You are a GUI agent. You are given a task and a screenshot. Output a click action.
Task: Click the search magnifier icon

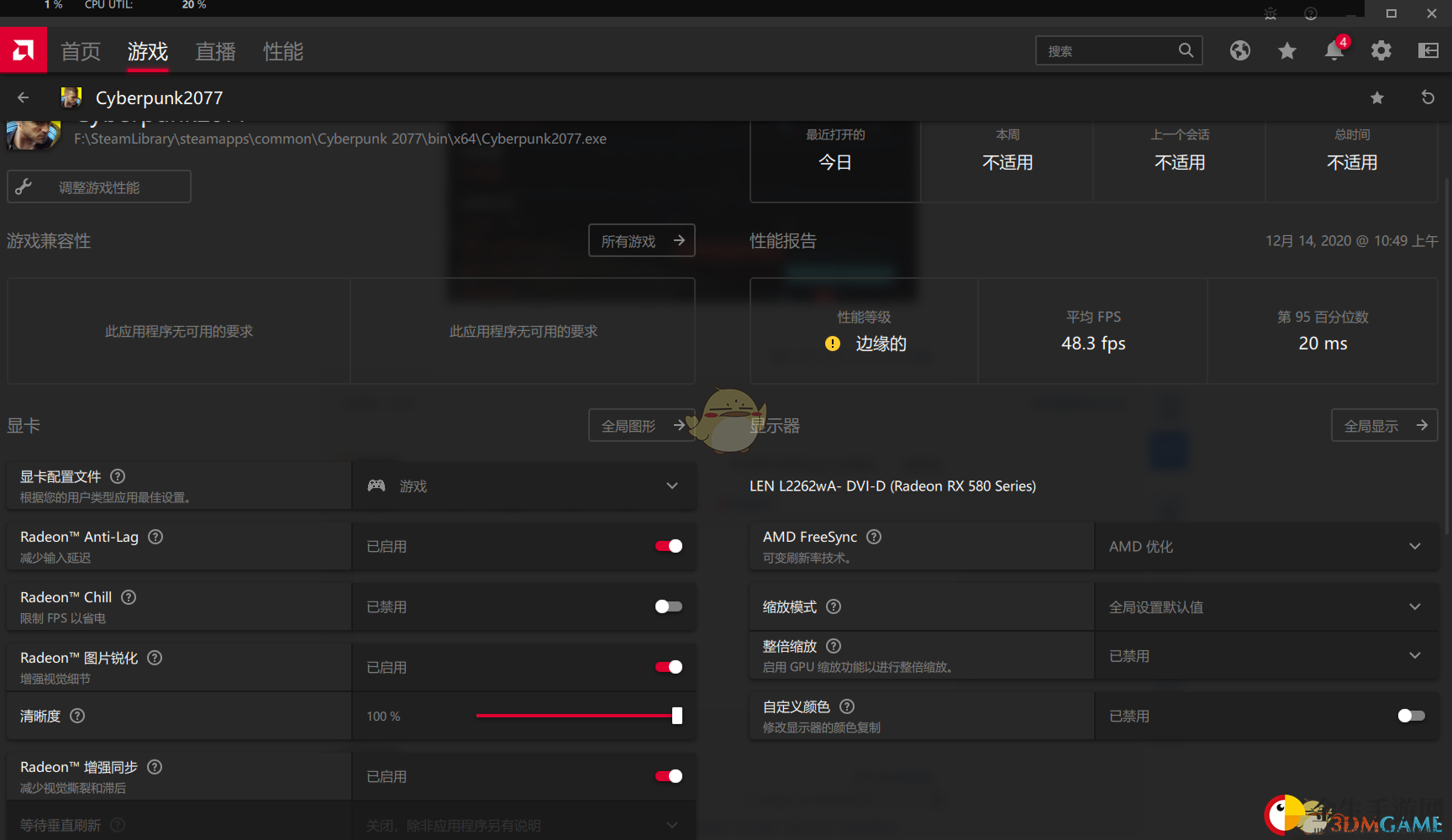pos(1186,50)
